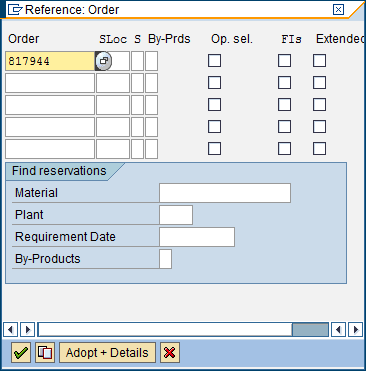The width and height of the screenshot is (366, 371).
Task: Click second-from-left scrollbar right arrow
Action: [x=27, y=330]
